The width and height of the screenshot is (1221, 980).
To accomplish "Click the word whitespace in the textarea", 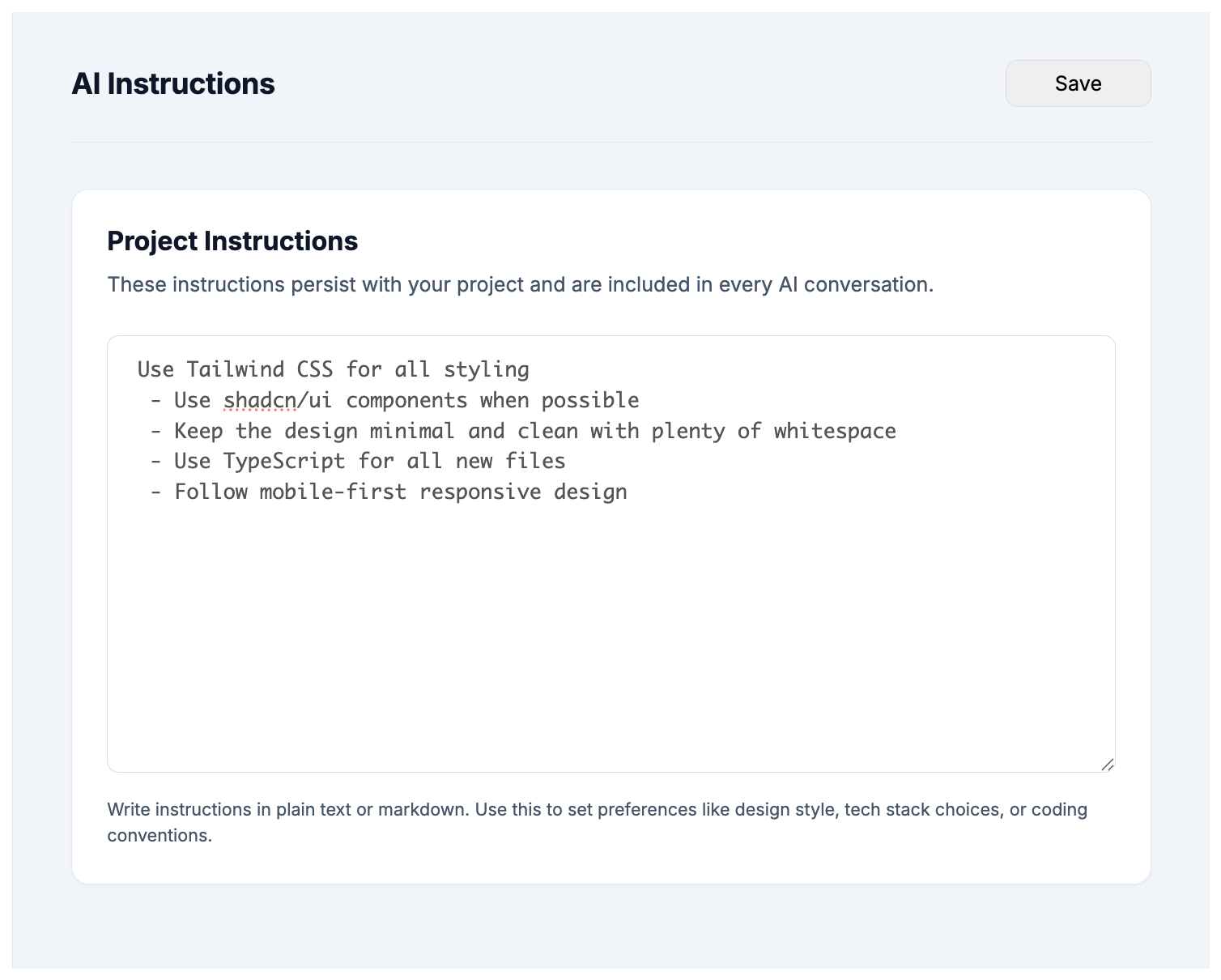I will 834,432.
